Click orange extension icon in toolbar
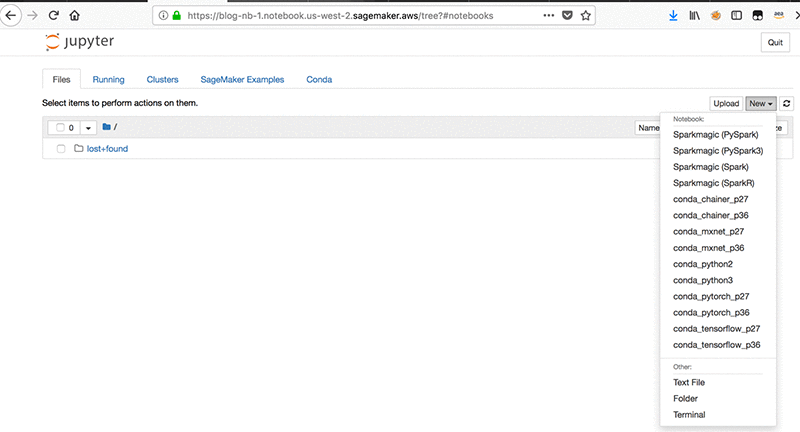 716,15
